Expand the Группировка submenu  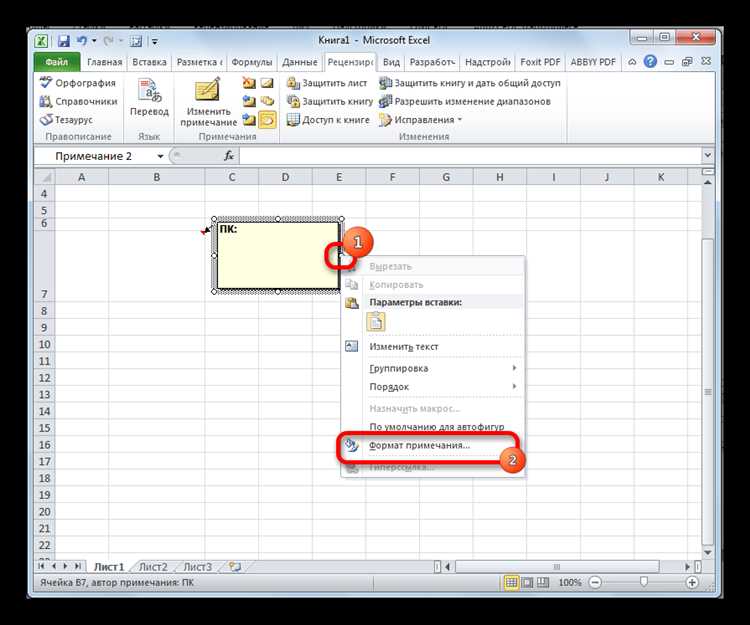point(432,368)
